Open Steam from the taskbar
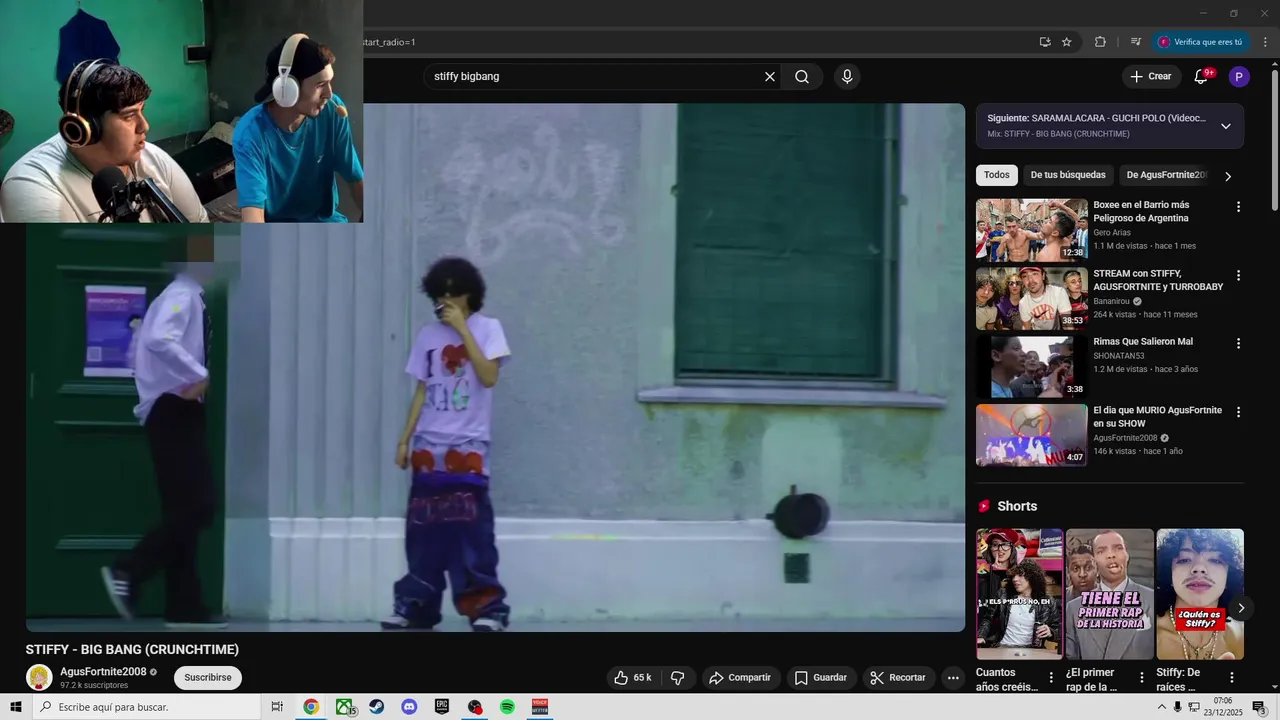Viewport: 1280px width, 720px height. point(376,707)
